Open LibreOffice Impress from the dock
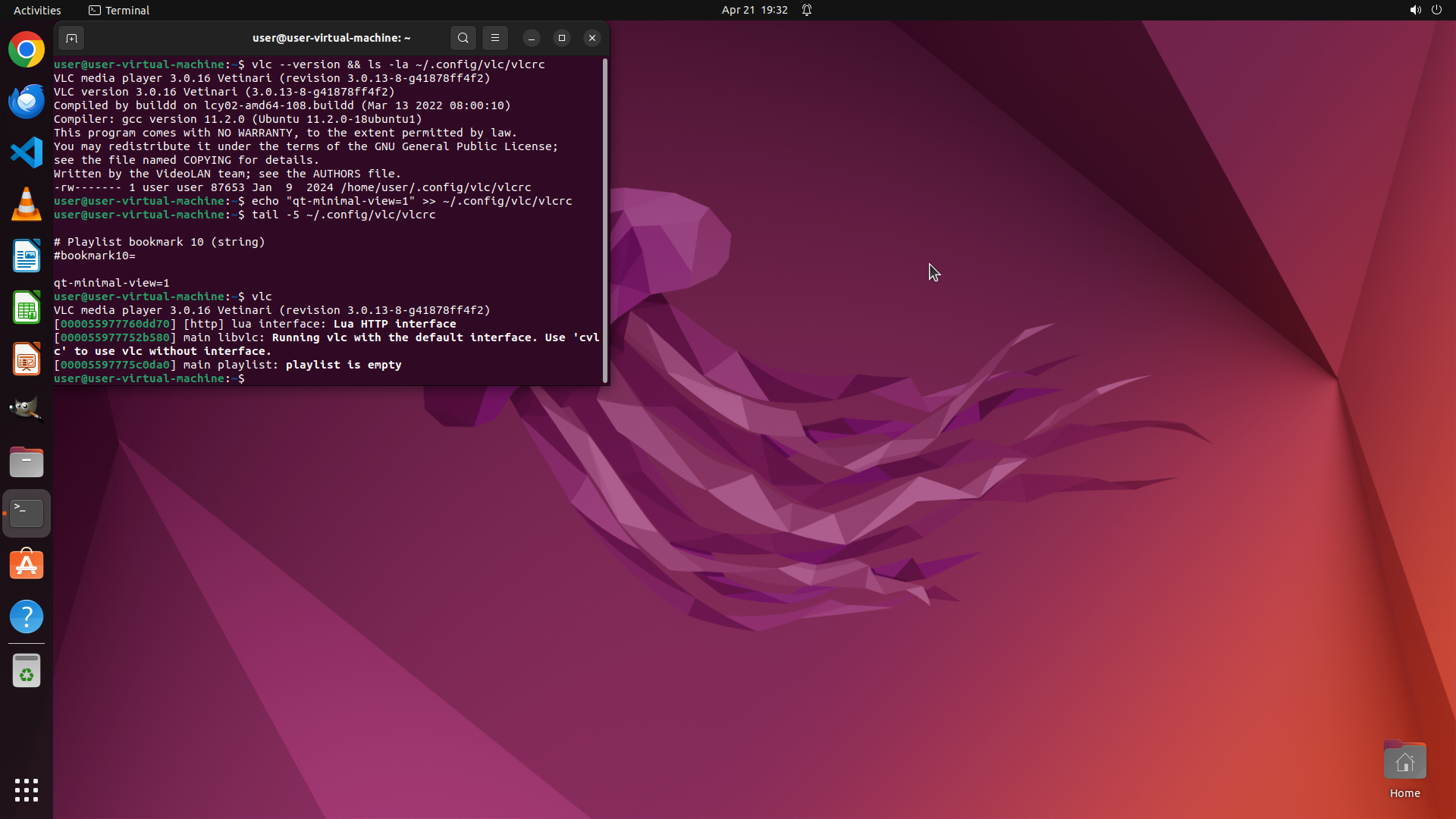1456x819 pixels. (27, 359)
